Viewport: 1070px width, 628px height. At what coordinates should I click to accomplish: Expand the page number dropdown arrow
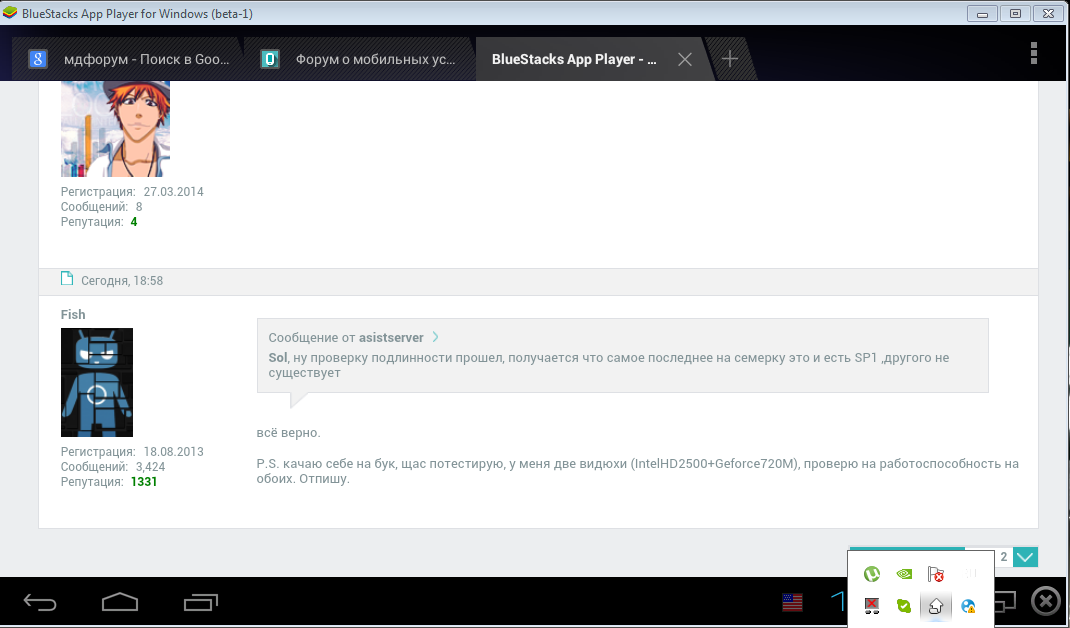[1025, 557]
